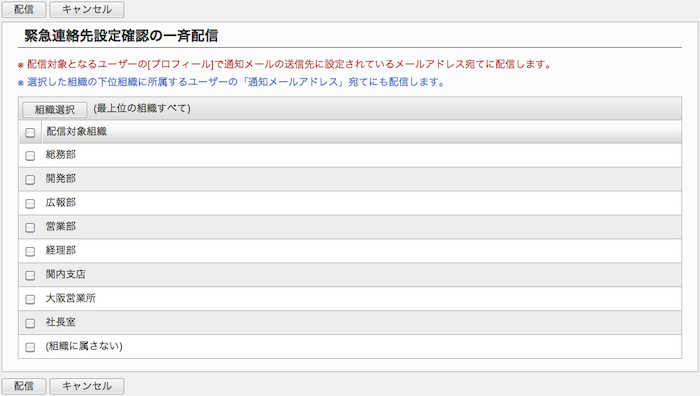This screenshot has height=396, width=700.
Task: Check the 経理部 checkbox
Action: pyautogui.click(x=30, y=251)
